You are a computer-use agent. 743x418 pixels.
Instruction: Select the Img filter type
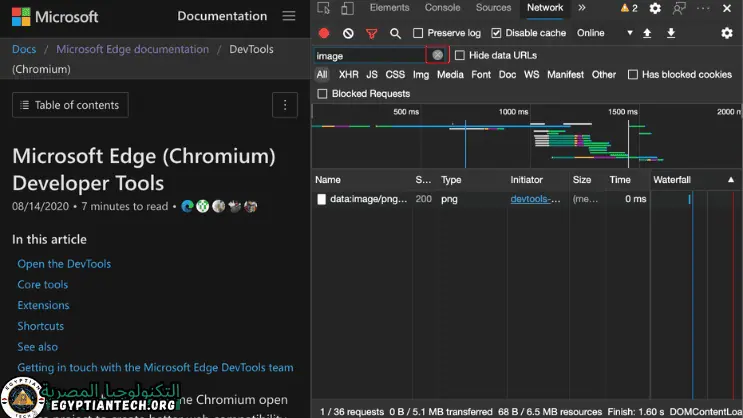click(421, 74)
